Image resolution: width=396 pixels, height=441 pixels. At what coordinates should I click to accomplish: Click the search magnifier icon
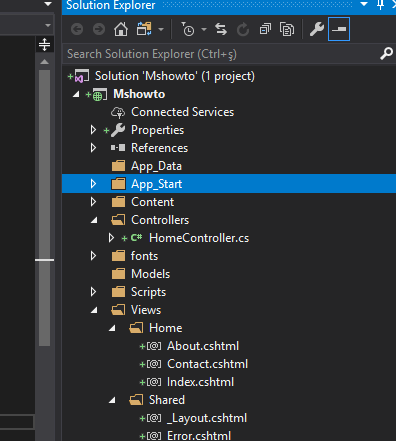(387, 53)
